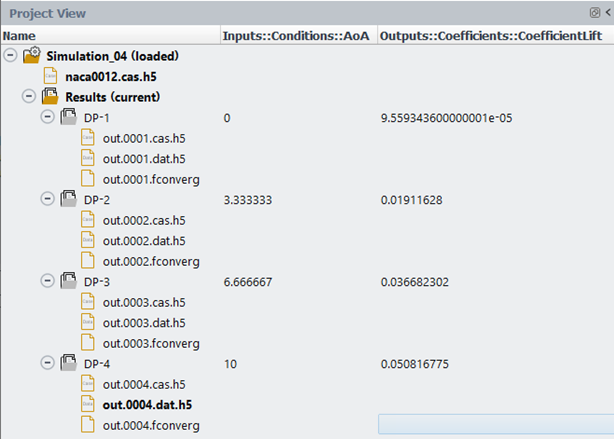
Task: Click the out.0001.fconverg file icon
Action: pos(88,178)
